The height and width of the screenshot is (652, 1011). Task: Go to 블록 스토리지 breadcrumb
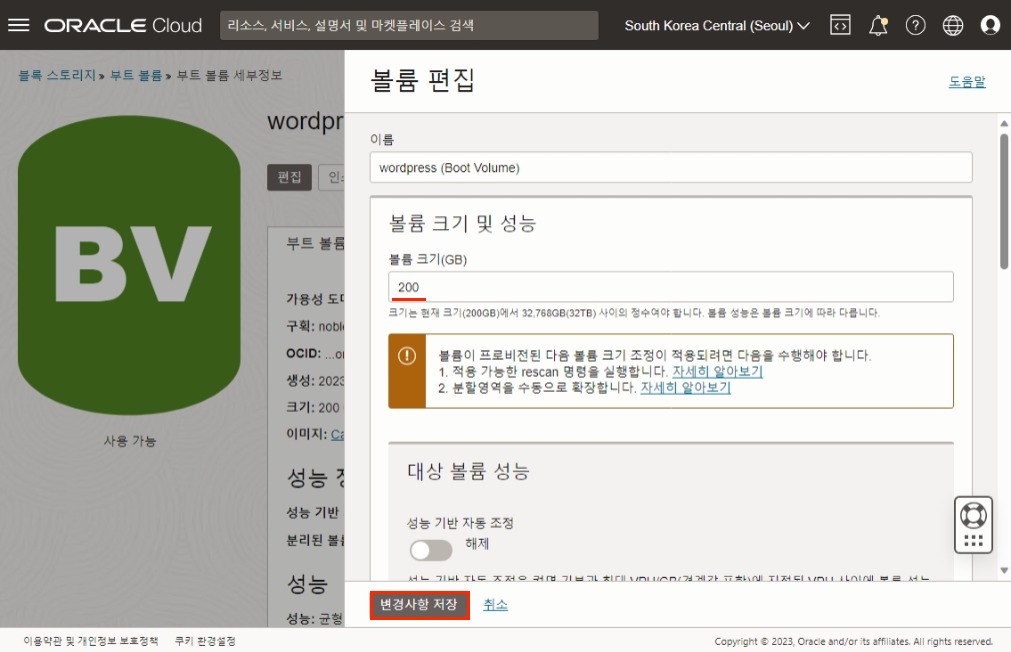coord(57,75)
